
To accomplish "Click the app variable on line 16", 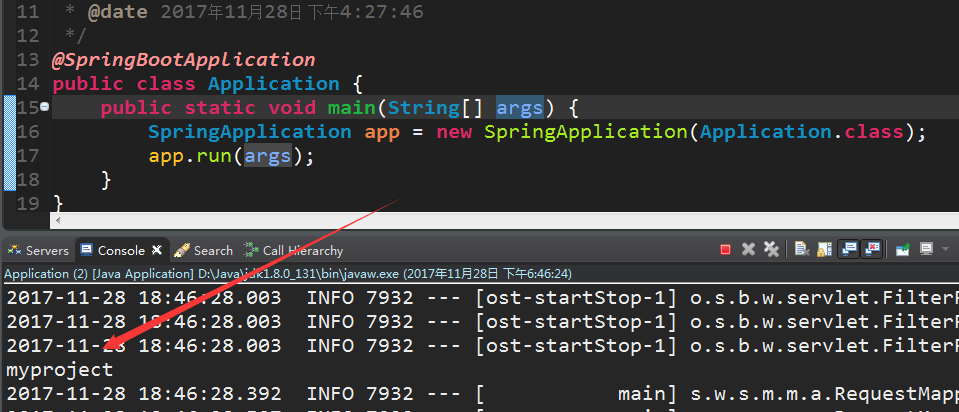I will tap(382, 132).
